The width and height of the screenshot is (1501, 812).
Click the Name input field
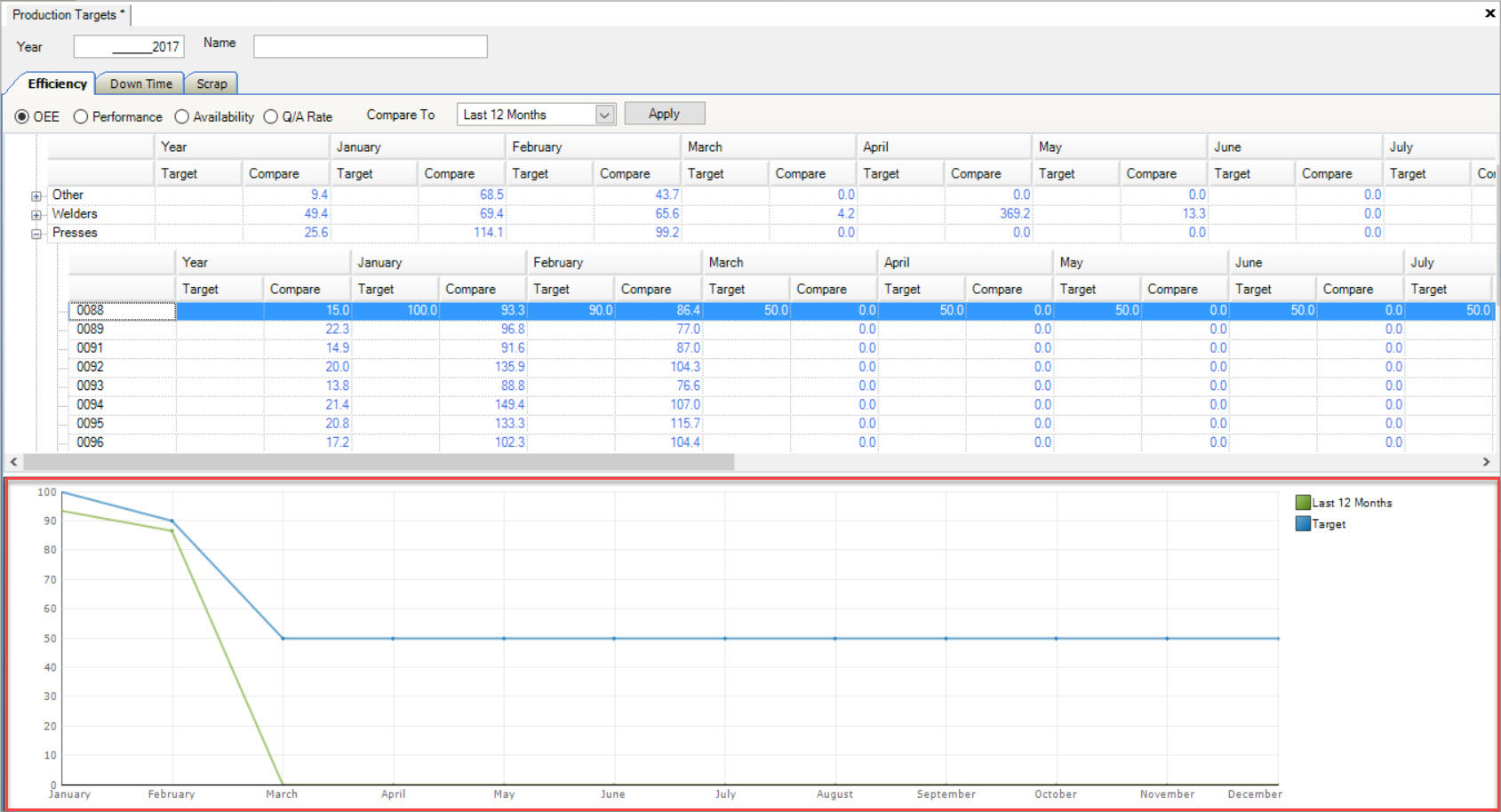[x=371, y=46]
